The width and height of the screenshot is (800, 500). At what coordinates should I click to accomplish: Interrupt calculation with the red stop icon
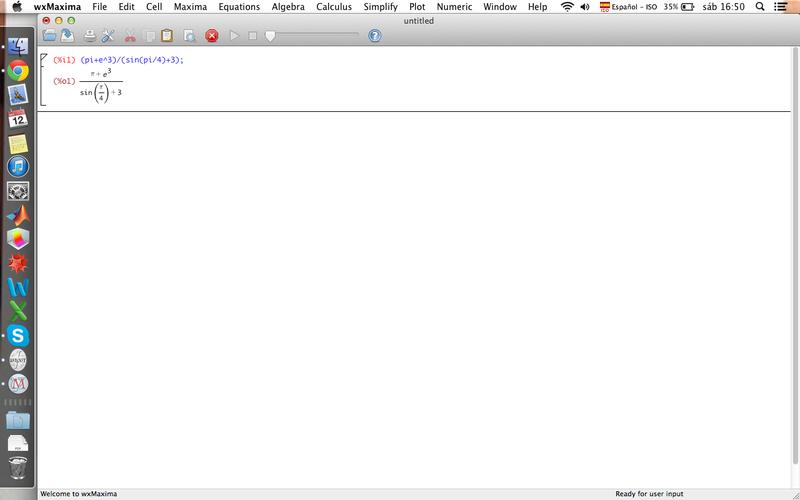click(x=212, y=36)
